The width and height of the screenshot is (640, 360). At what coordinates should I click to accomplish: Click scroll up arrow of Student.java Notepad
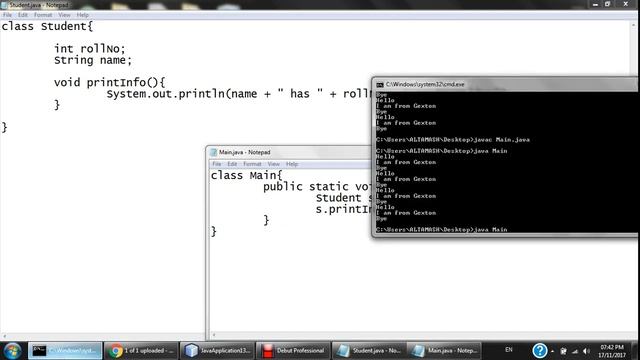tap(633, 25)
